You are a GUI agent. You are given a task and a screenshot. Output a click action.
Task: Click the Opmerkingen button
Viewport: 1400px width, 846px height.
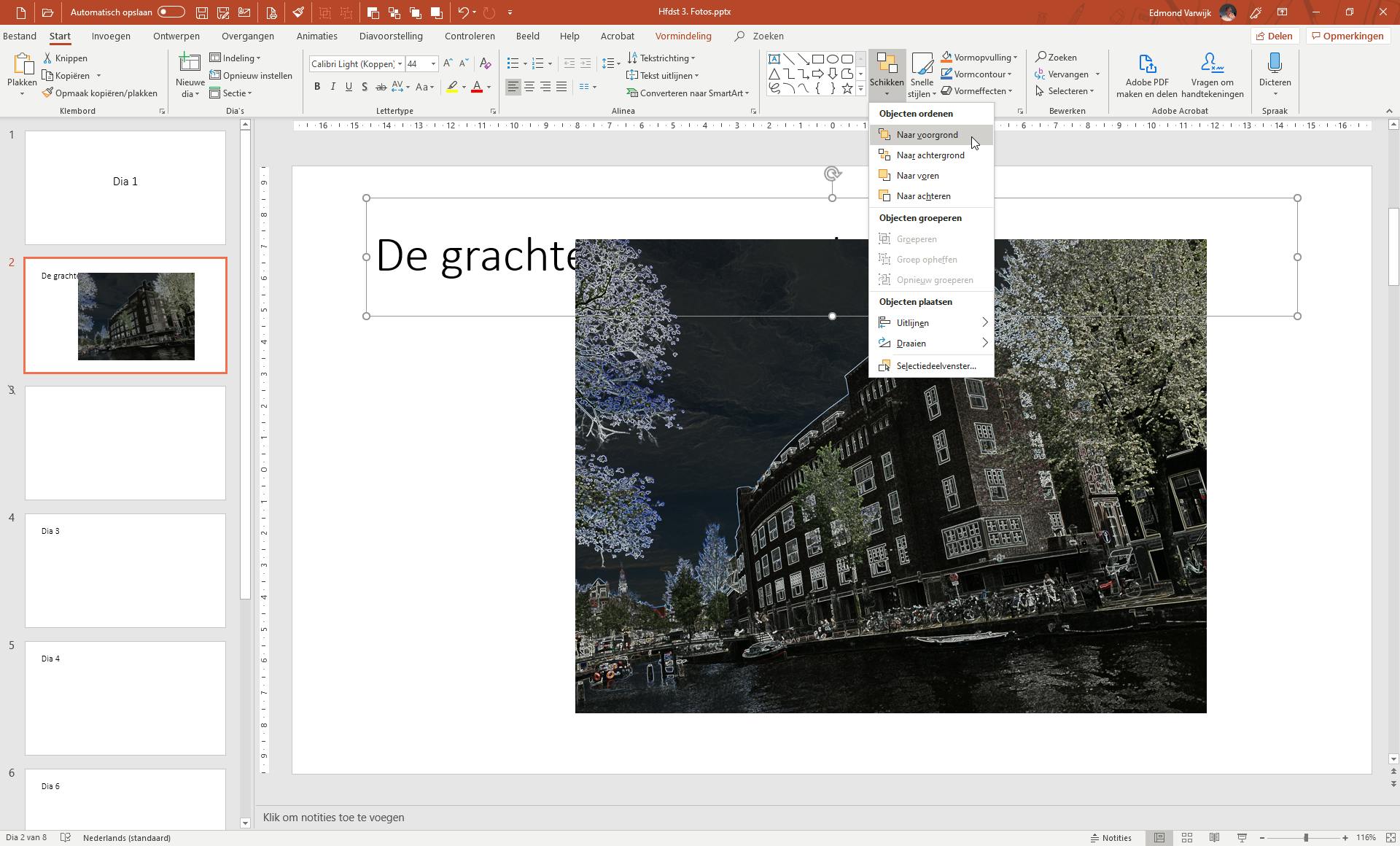click(x=1347, y=36)
